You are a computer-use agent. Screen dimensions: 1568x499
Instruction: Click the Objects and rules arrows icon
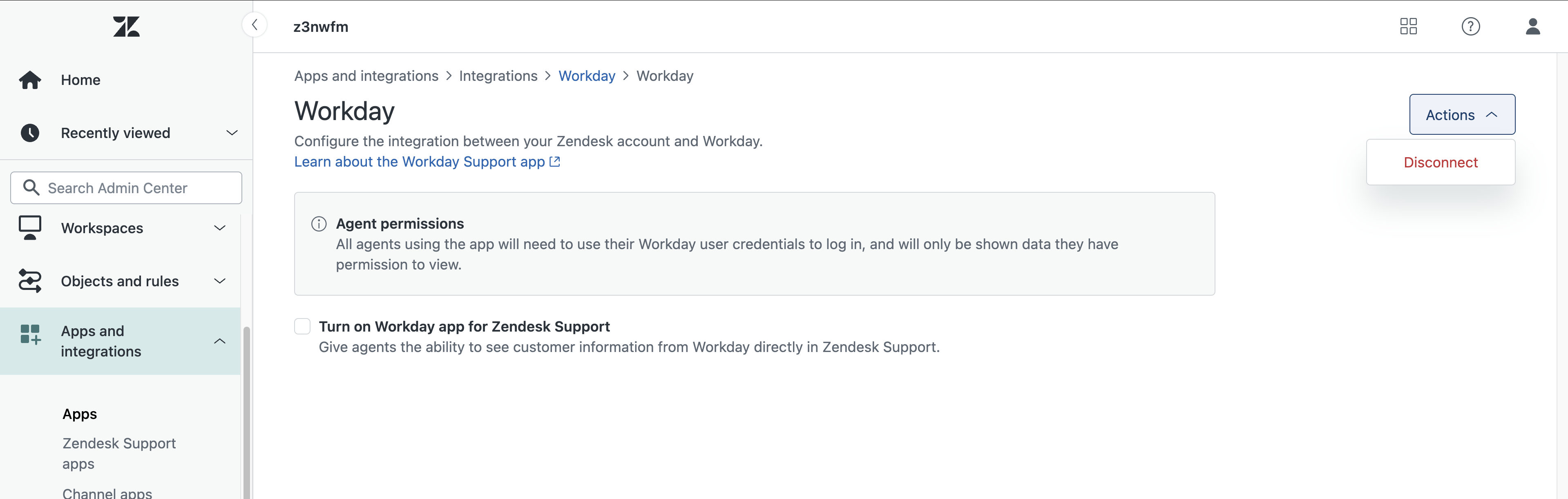pyautogui.click(x=30, y=281)
